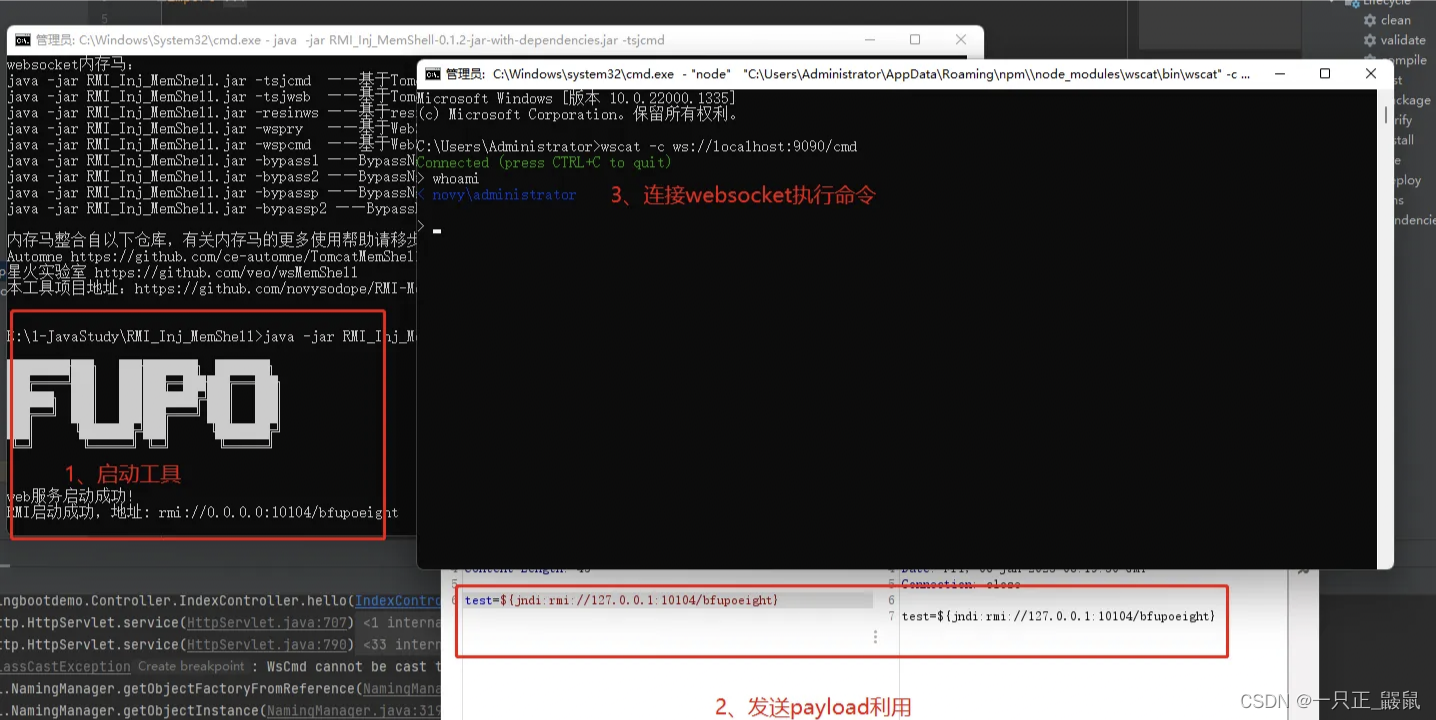This screenshot has width=1436, height=720.
Task: Open HttpServlet.java:790 stack trace link
Action: (266, 645)
